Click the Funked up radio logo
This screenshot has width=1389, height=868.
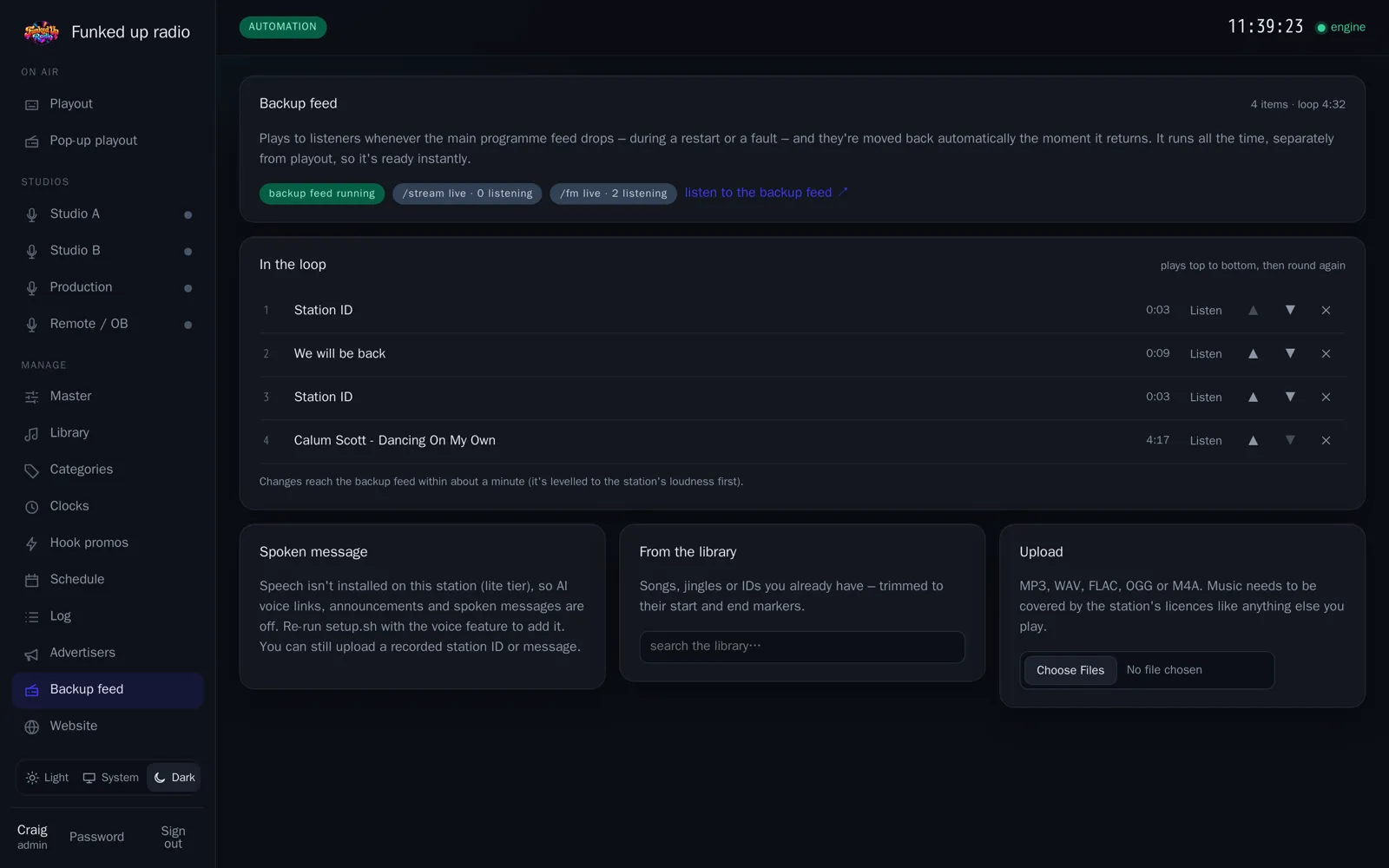[42, 33]
